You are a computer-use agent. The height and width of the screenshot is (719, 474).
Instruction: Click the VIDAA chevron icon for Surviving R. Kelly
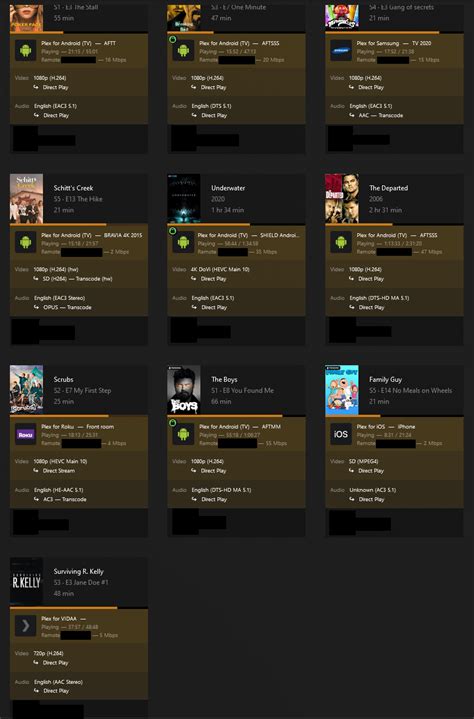click(x=26, y=625)
